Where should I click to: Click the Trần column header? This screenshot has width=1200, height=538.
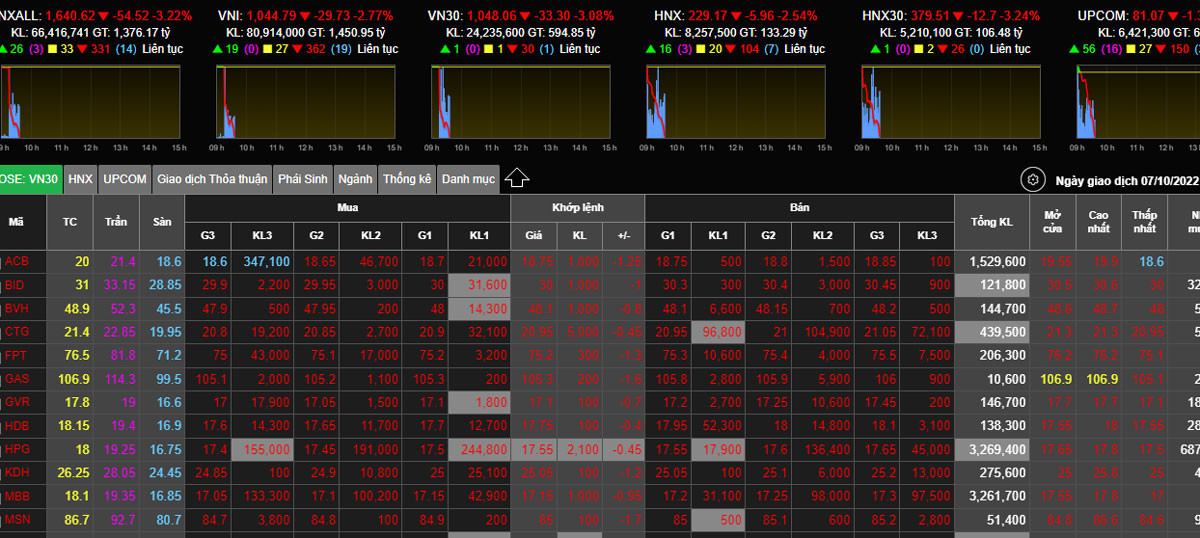click(116, 222)
